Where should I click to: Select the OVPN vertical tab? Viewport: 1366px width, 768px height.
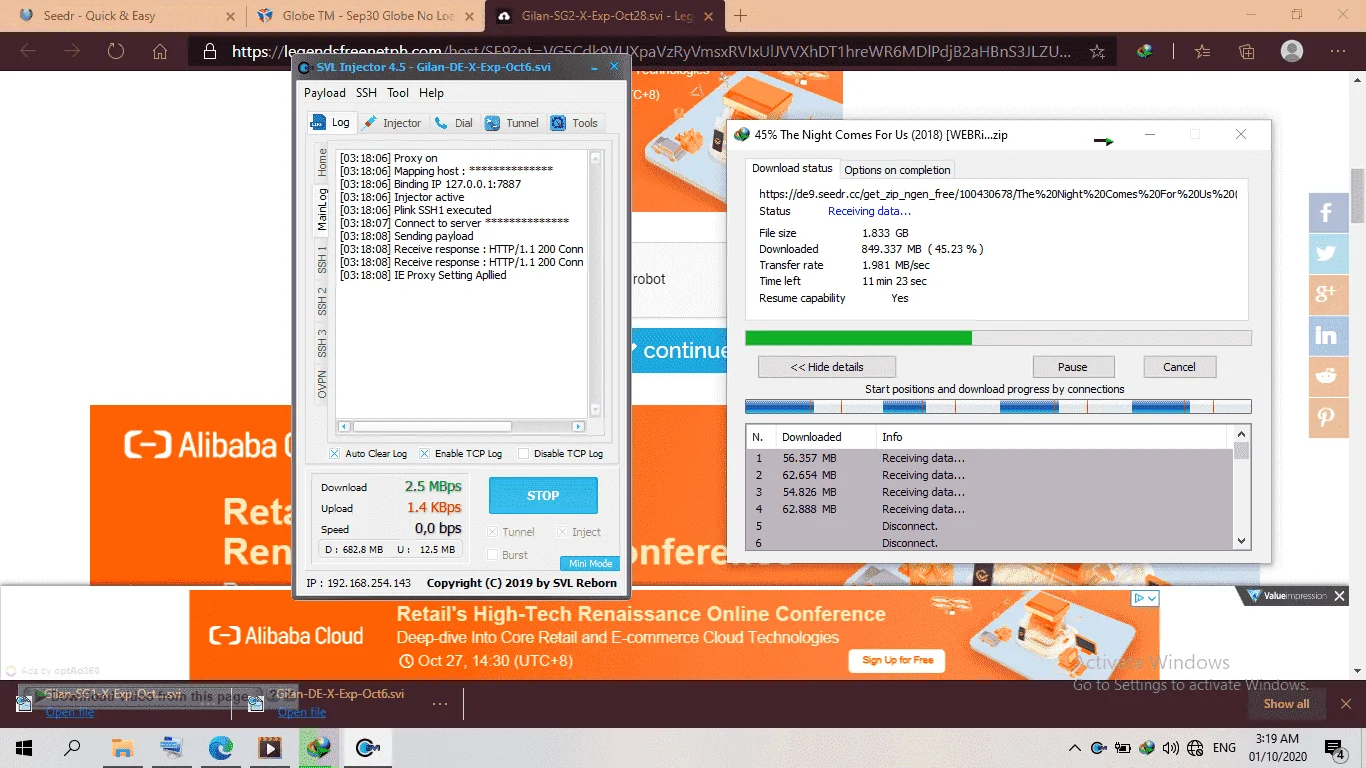(x=322, y=385)
